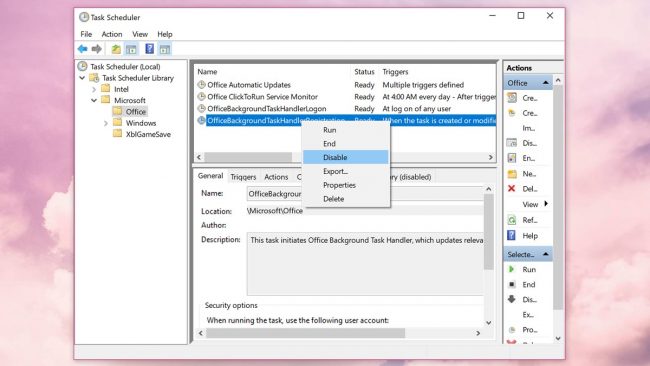Open the View menu in menu bar

(140, 34)
